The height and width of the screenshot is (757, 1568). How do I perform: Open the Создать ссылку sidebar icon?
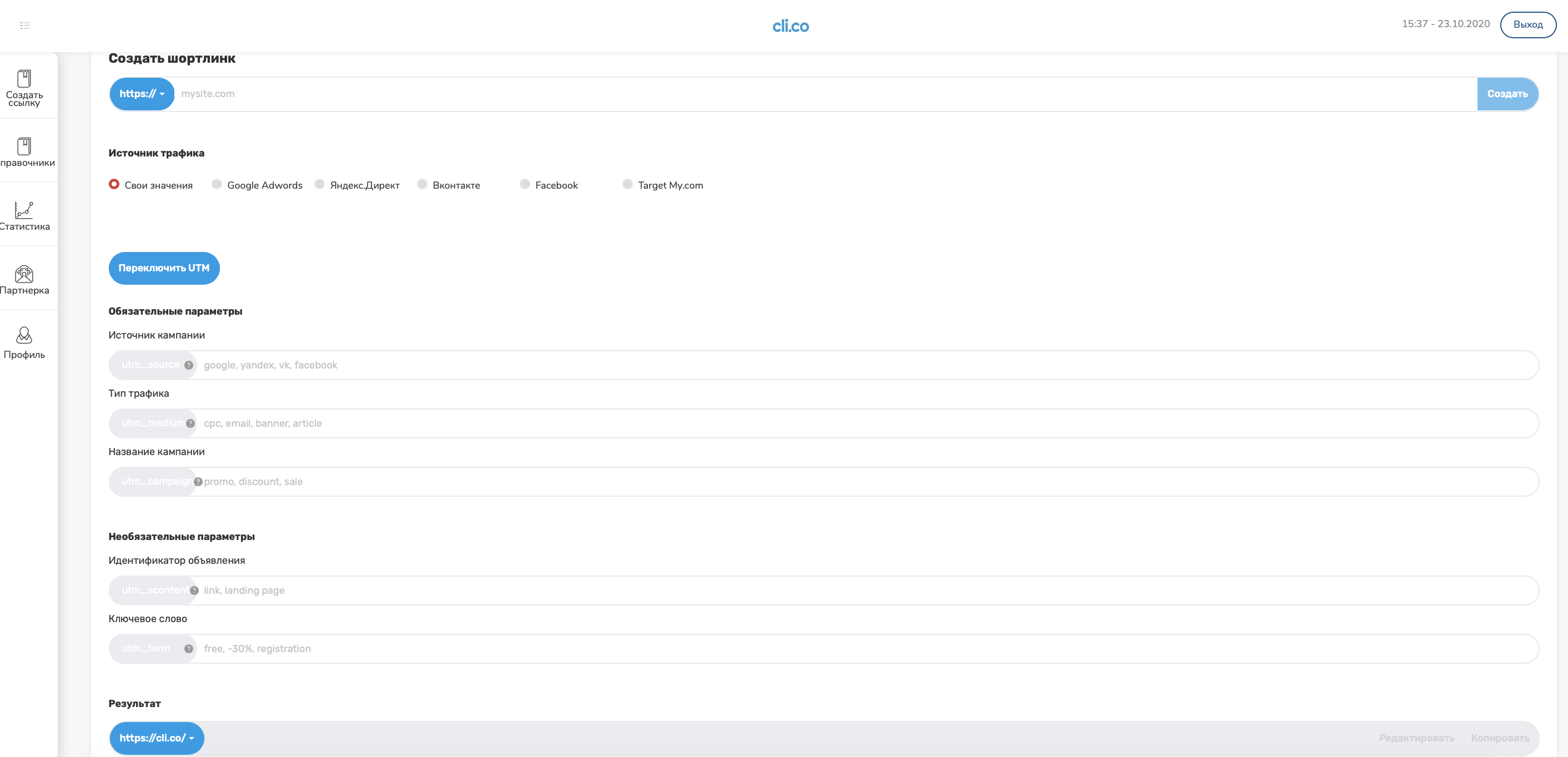point(24,78)
